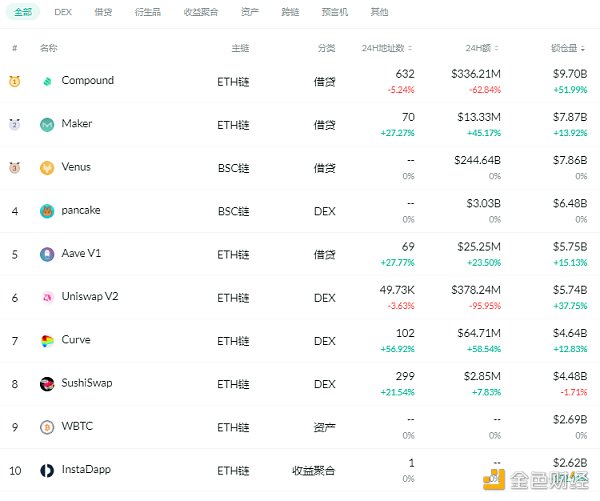Click Uniswap V2's 49.73K address count

coord(397,290)
